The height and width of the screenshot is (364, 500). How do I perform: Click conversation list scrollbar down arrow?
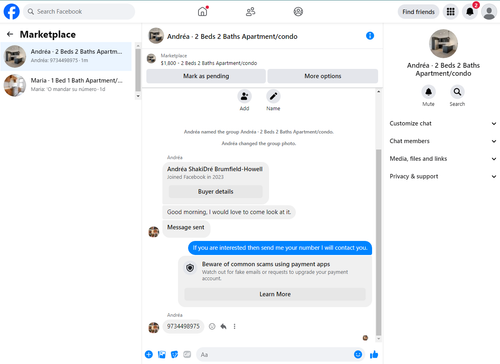[138, 96]
